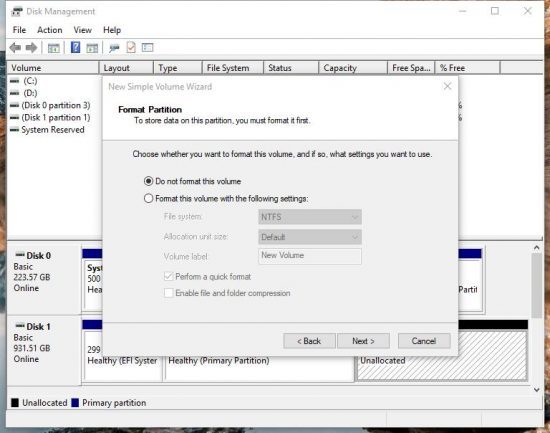
Task: Click the rightmost view settings toolbar icon
Action: pyautogui.click(x=148, y=47)
